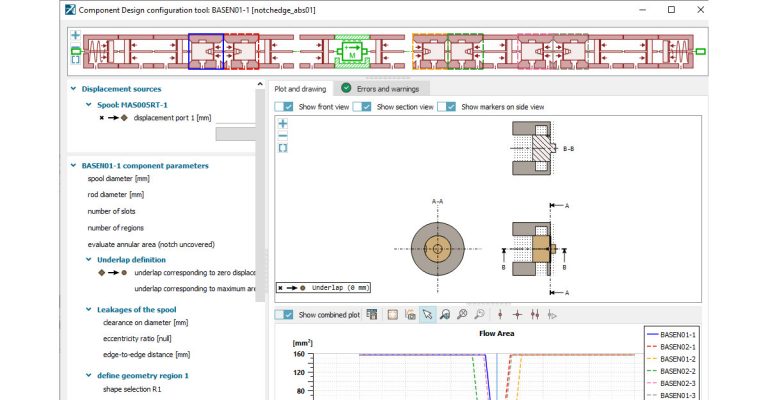Open the Errors and warnings tab
768x400 pixels.
click(382, 89)
